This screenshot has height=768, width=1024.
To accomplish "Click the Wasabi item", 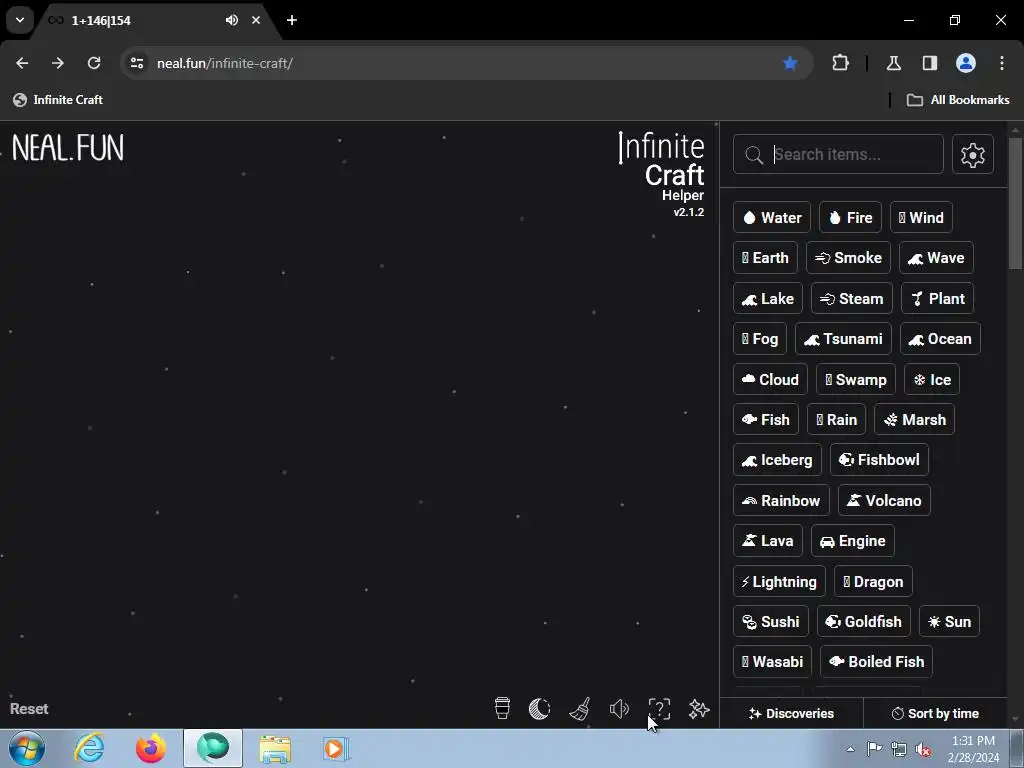I will click(772, 662).
